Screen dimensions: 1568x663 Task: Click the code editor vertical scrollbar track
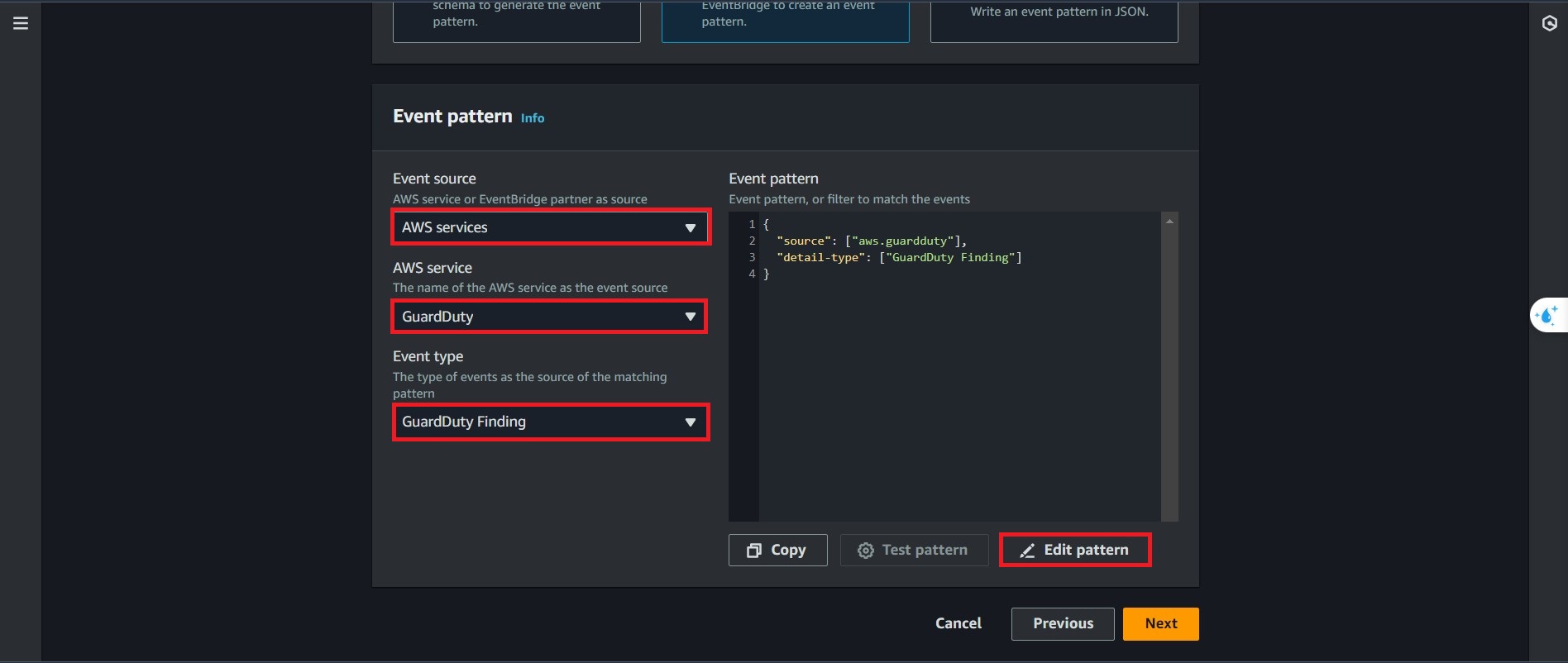pos(1169,372)
